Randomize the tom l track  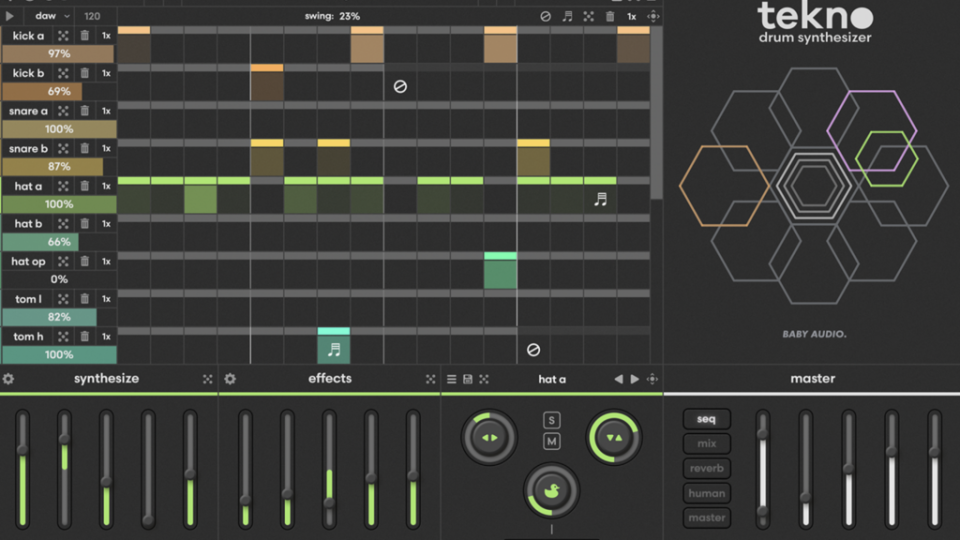coord(63,299)
